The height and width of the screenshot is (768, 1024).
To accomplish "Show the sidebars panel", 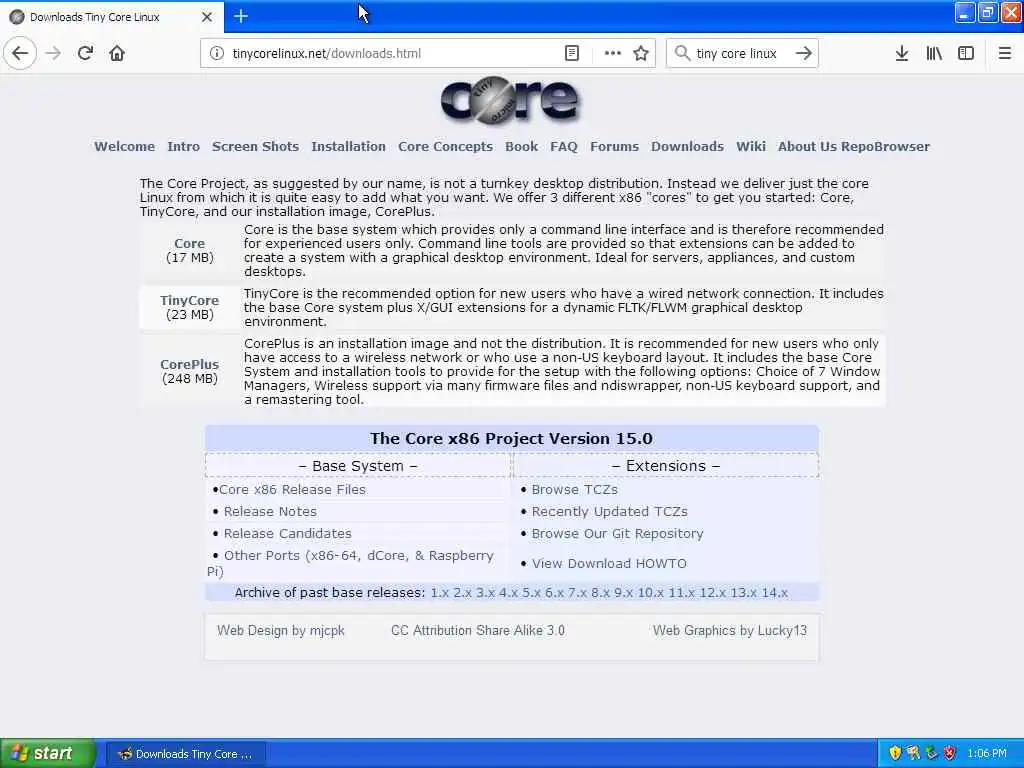I will 966,54.
